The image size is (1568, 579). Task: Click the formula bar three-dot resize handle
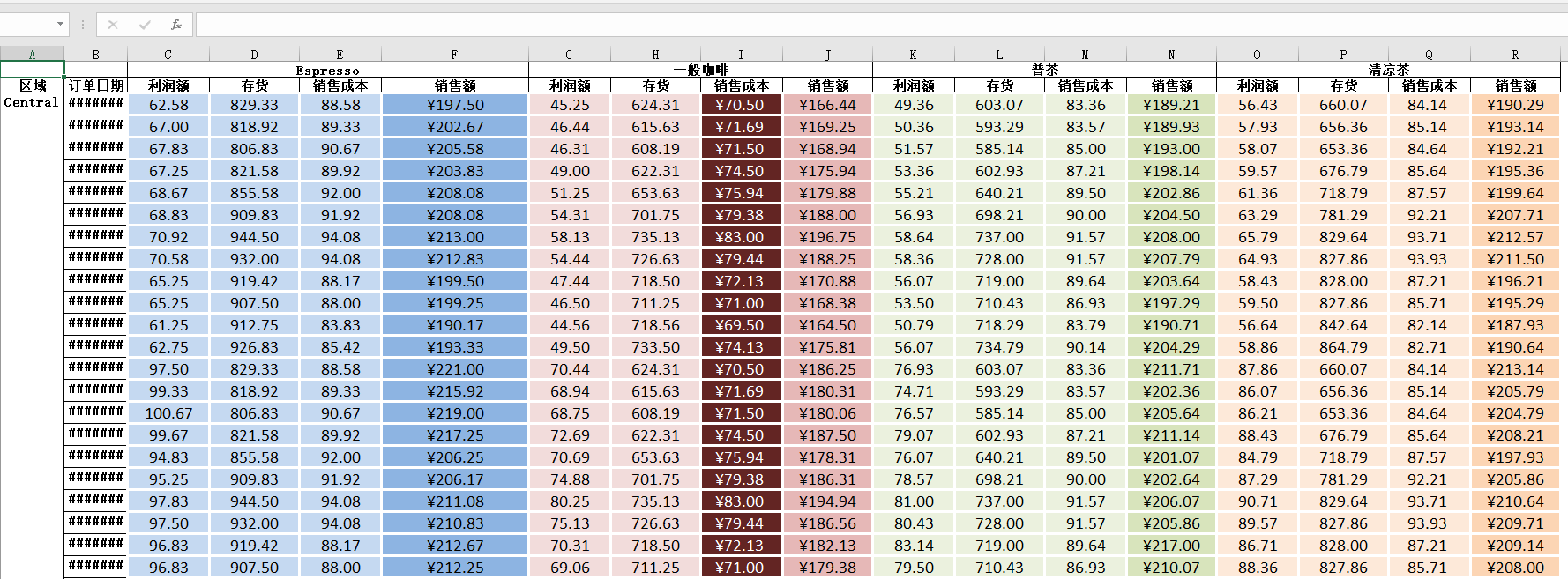(83, 25)
